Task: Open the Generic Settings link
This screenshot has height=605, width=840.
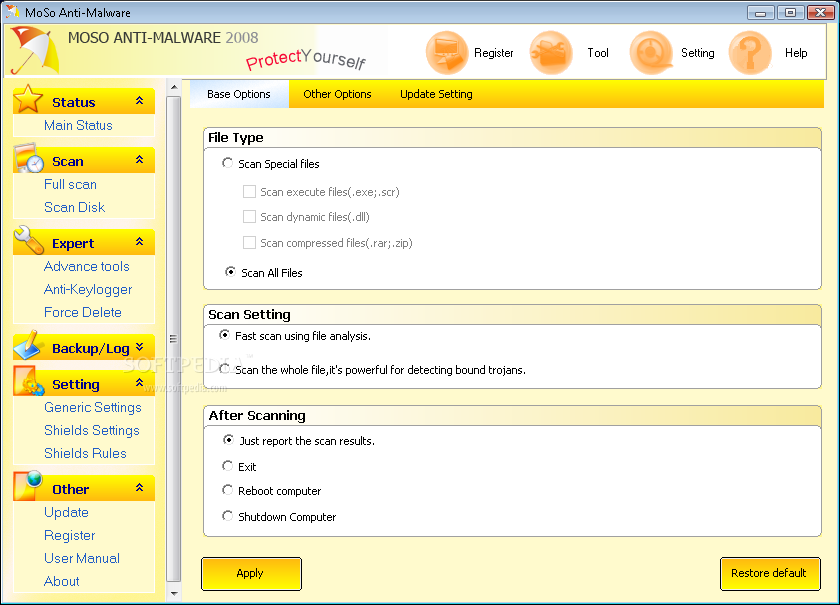Action: (x=93, y=408)
